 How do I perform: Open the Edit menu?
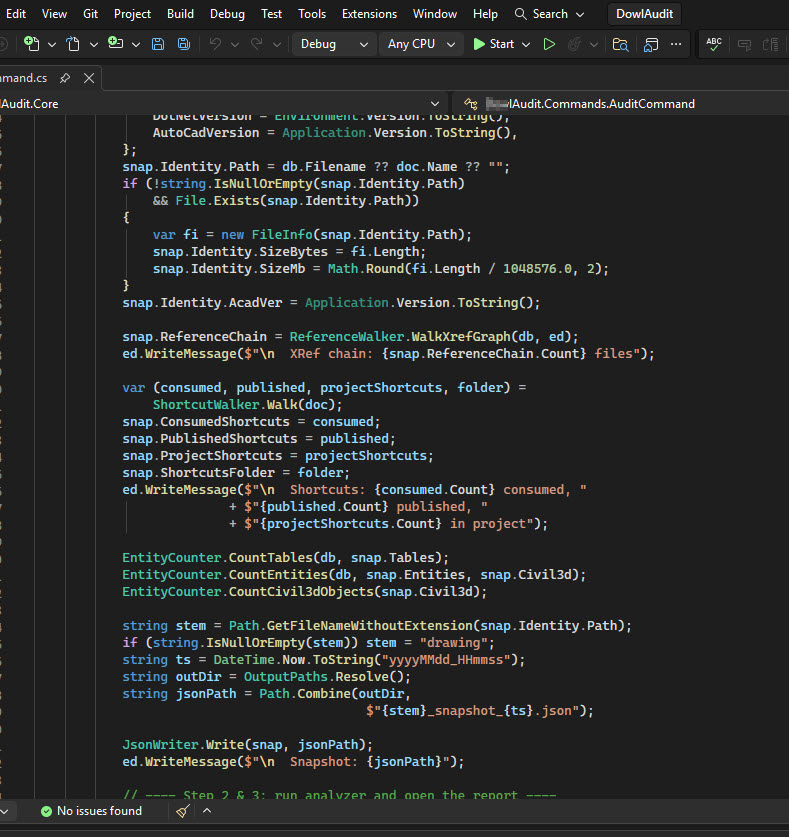pyautogui.click(x=15, y=14)
